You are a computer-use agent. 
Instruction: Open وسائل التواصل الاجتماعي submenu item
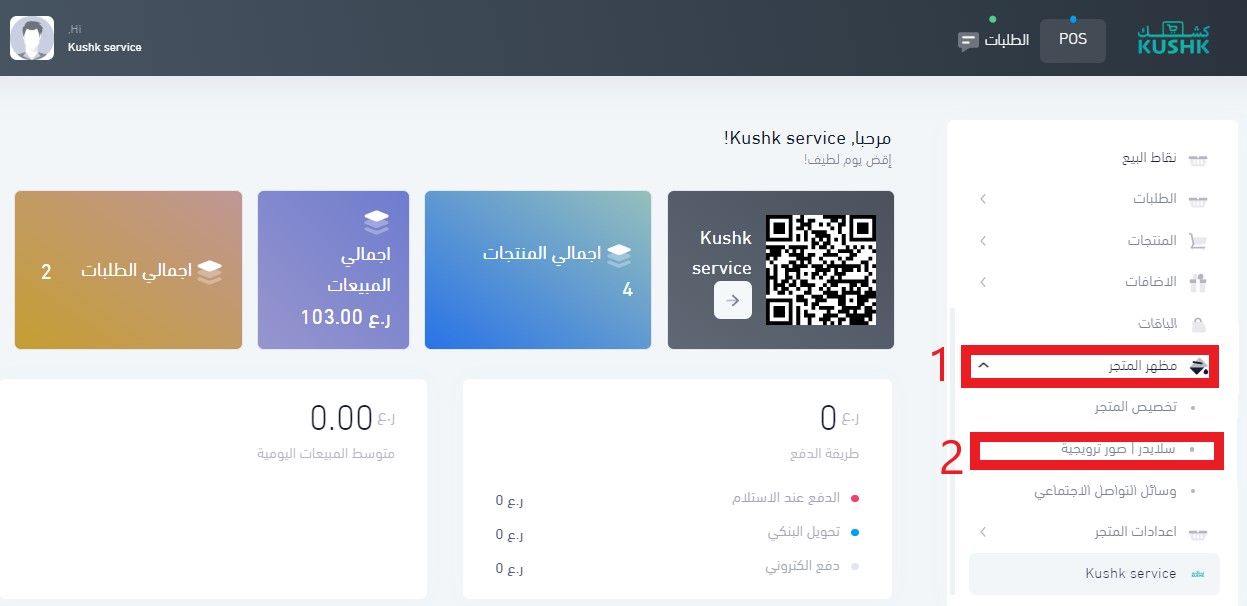point(1105,492)
